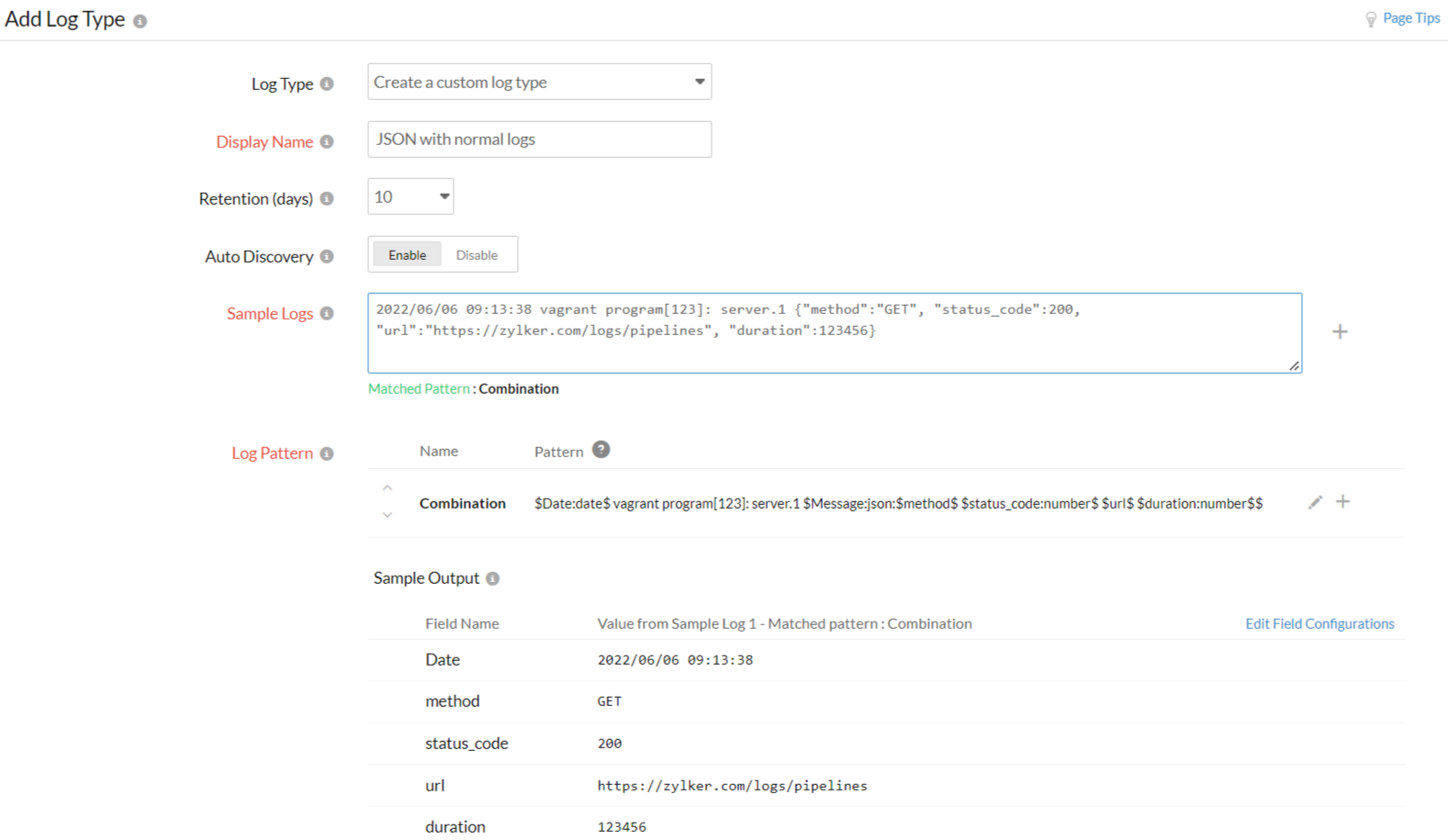
Task: Click the Log Type info icon
Action: tap(327, 84)
